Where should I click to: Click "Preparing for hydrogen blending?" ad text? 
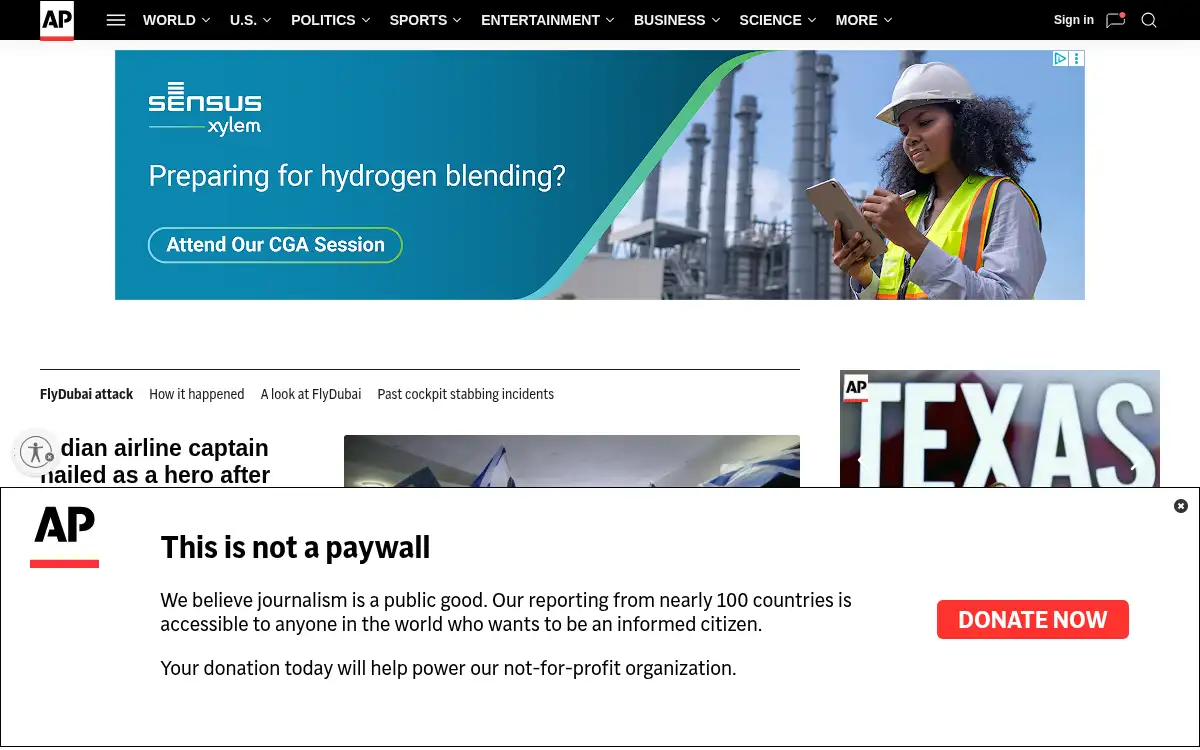(357, 177)
